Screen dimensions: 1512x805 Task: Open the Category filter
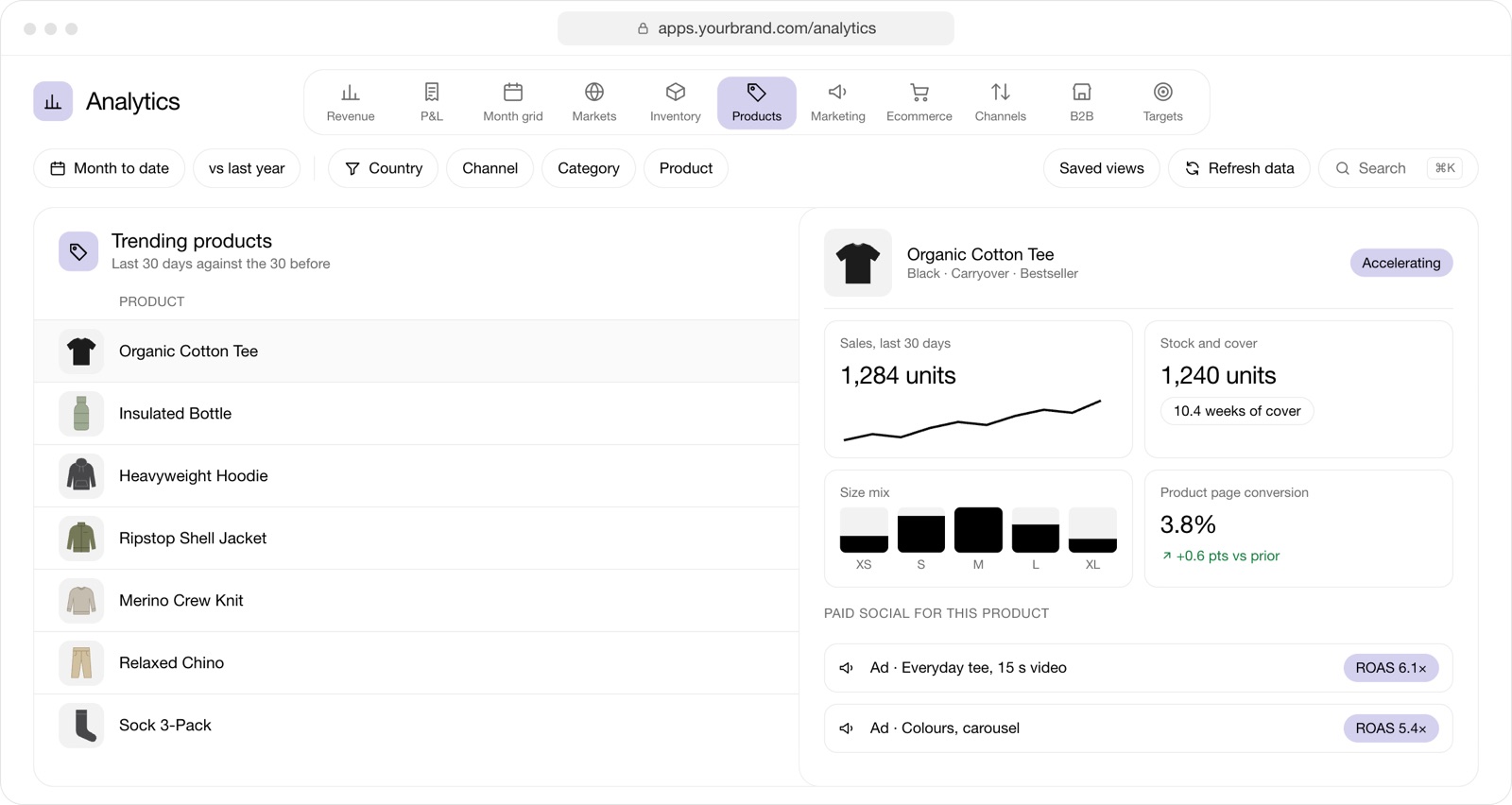coord(589,168)
